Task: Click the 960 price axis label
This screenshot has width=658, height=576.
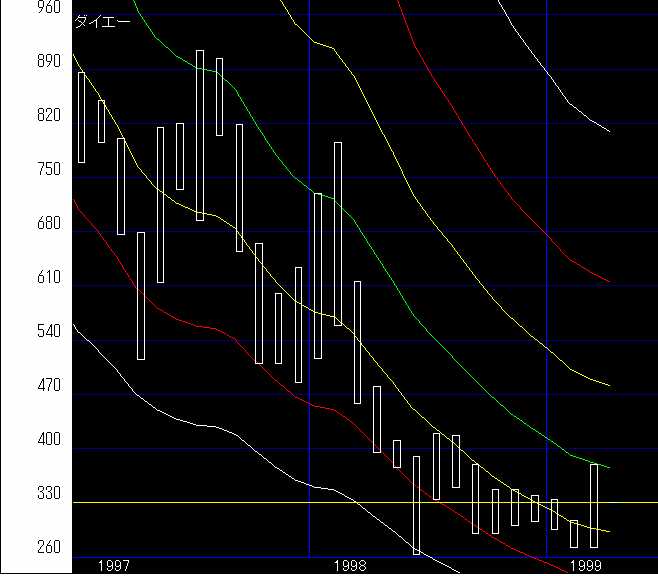Action: tap(20, 7)
